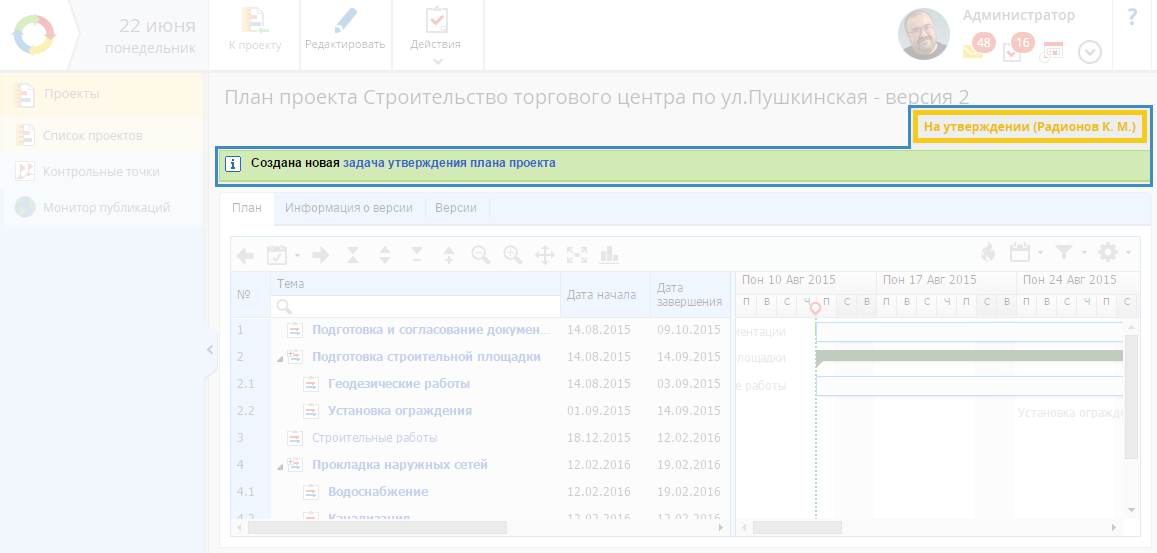The image size is (1157, 553).
Task: Open the задача утверждения плана проекта link
Action: (449, 163)
